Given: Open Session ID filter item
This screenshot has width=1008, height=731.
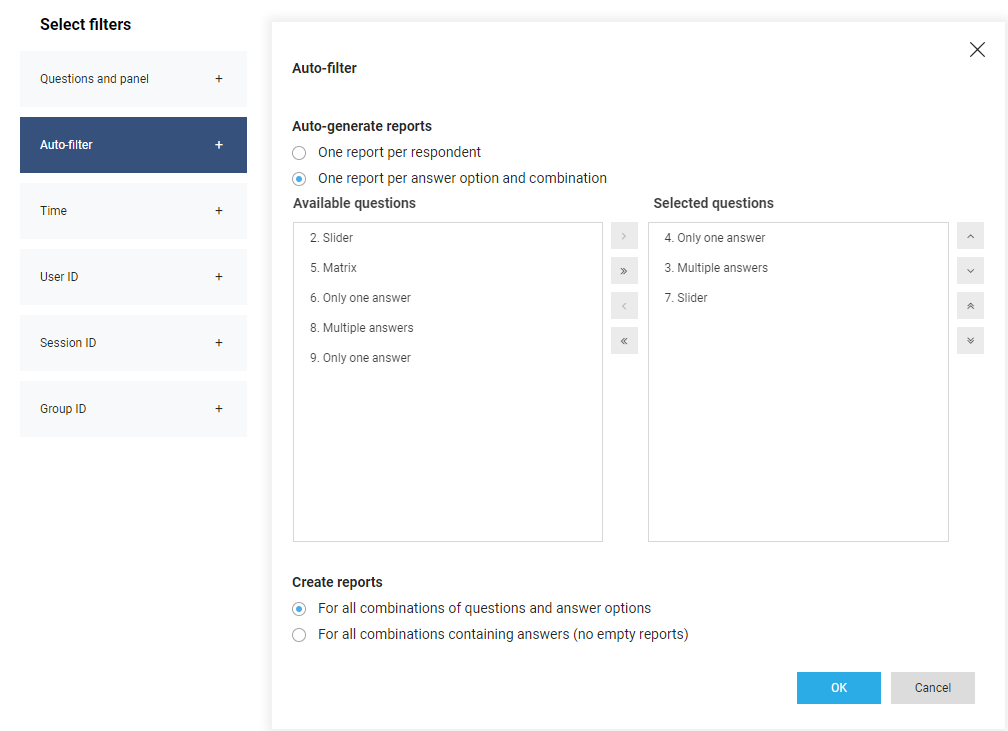Looking at the screenshot, I should [133, 343].
